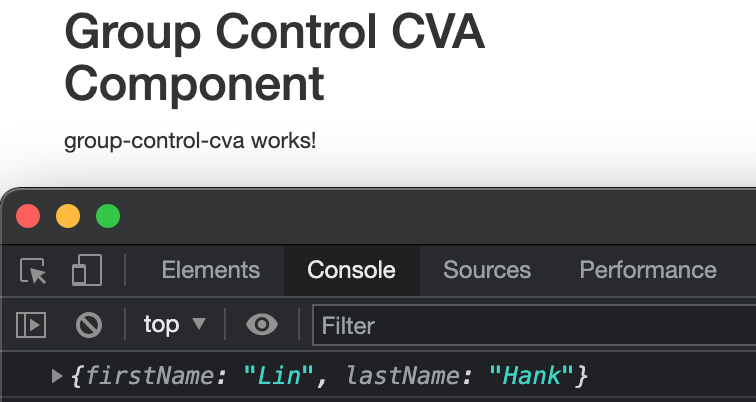Click the "Hank" string value

click(x=531, y=375)
